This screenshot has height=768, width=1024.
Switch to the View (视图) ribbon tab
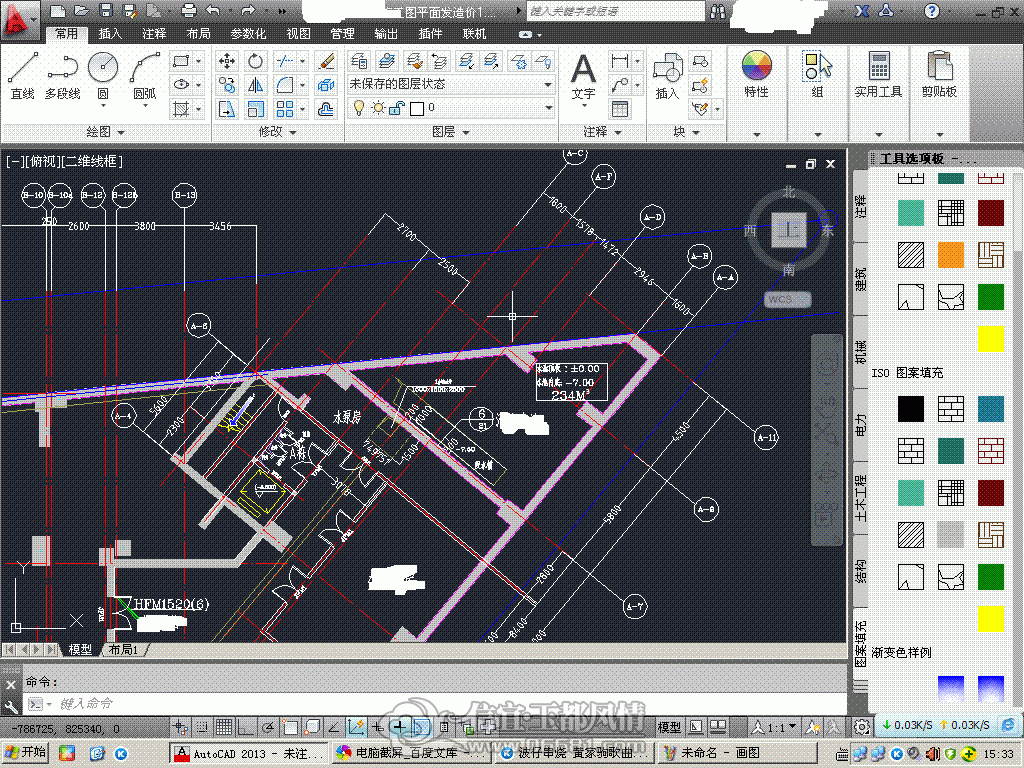pyautogui.click(x=298, y=33)
